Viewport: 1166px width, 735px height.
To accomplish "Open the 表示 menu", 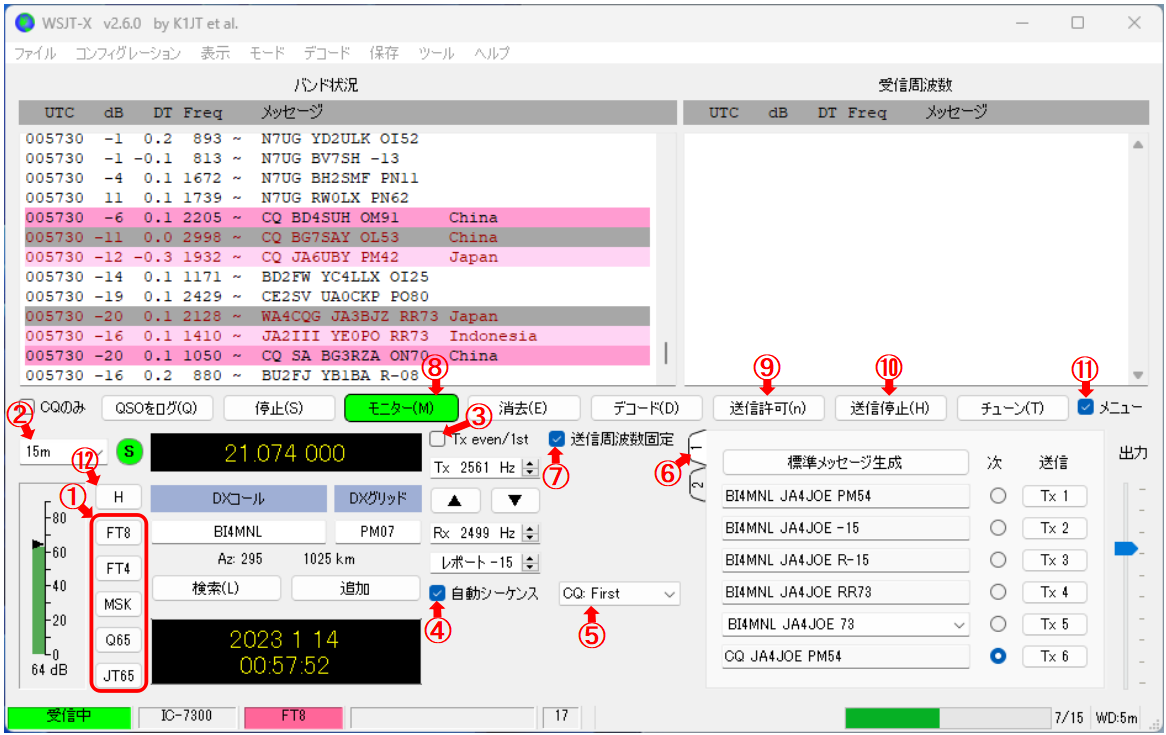I will click(x=216, y=54).
